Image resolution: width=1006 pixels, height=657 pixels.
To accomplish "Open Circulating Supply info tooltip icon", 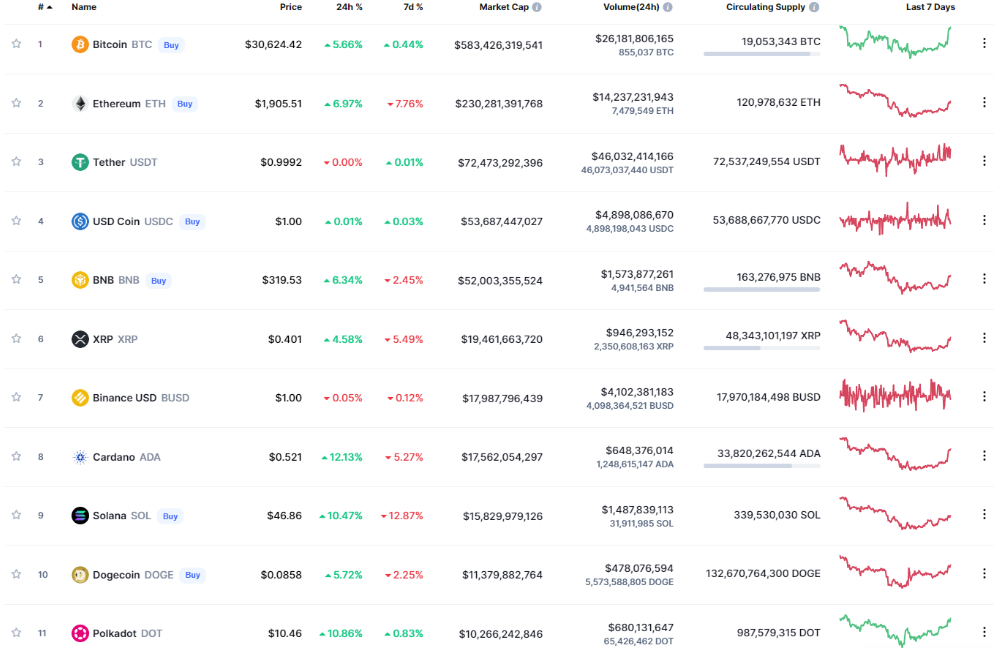I will click(814, 7).
